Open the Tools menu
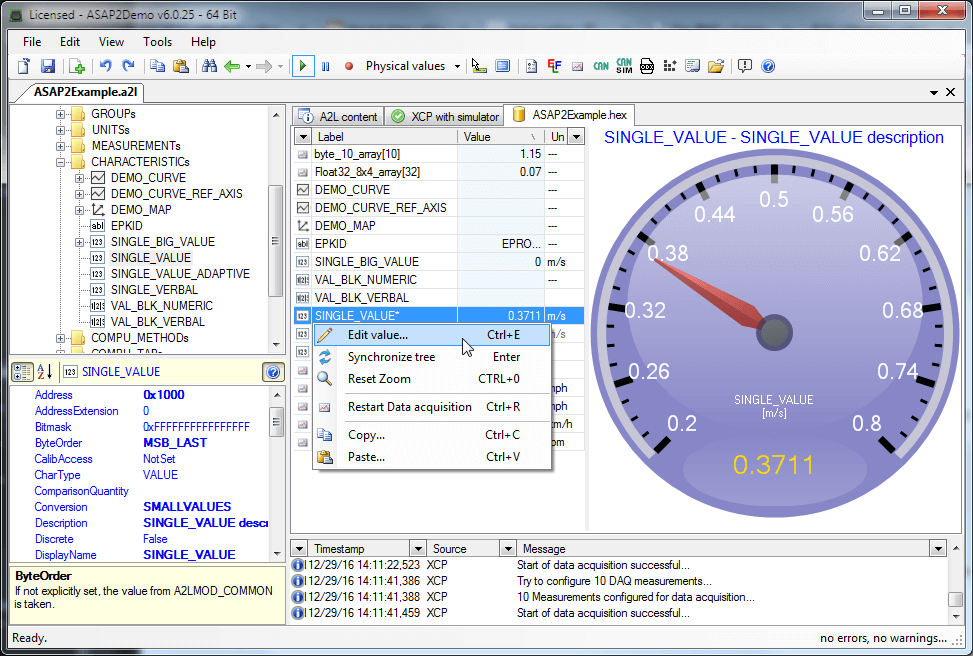This screenshot has width=973, height=656. coord(157,42)
